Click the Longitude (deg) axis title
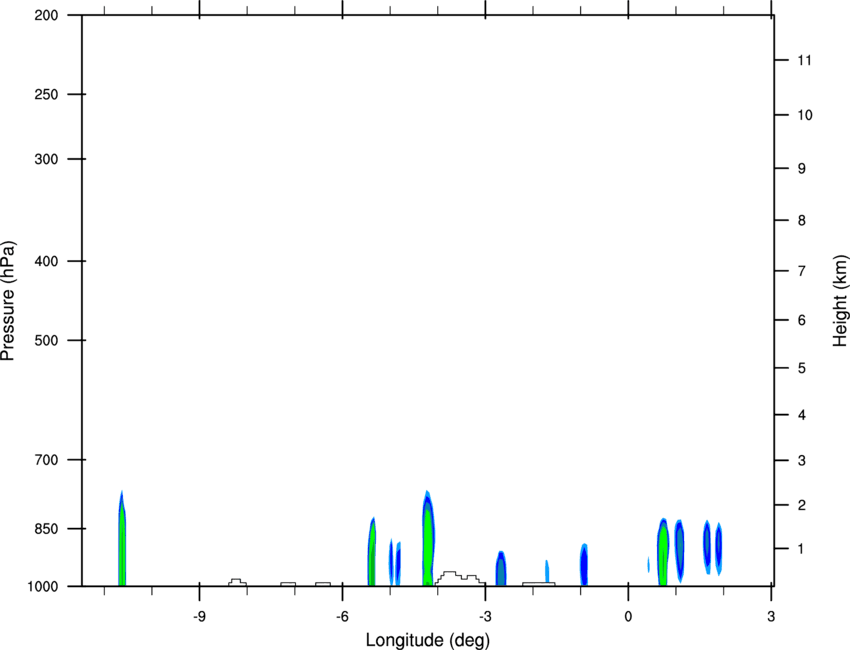 tap(428, 640)
